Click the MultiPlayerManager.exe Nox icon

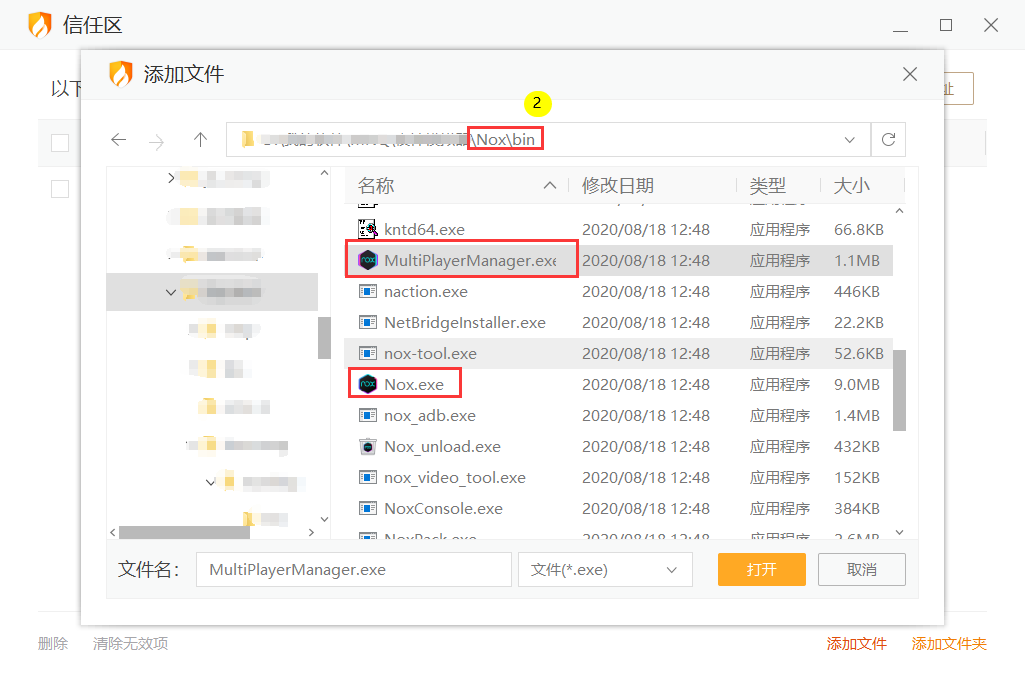pos(368,260)
